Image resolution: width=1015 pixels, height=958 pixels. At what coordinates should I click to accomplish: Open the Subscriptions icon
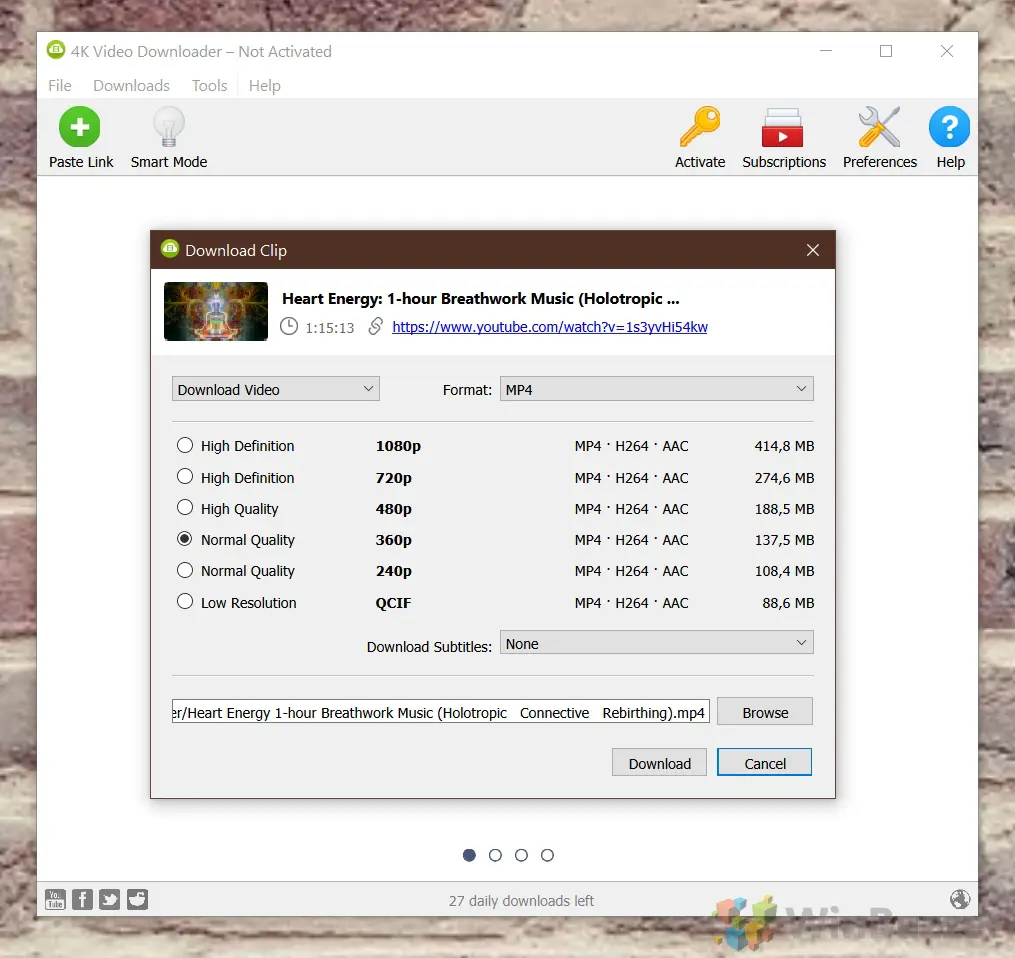click(783, 128)
